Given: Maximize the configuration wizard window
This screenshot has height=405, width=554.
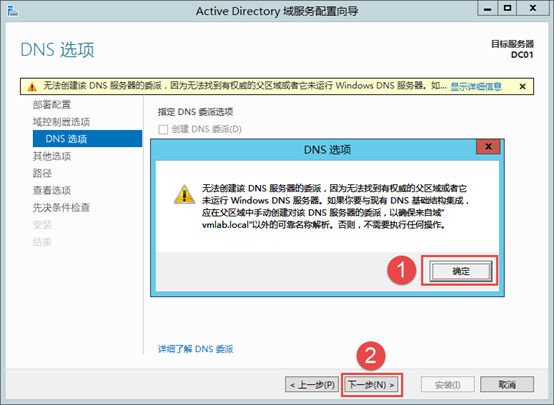Looking at the screenshot, I should pyautogui.click(x=507, y=8).
